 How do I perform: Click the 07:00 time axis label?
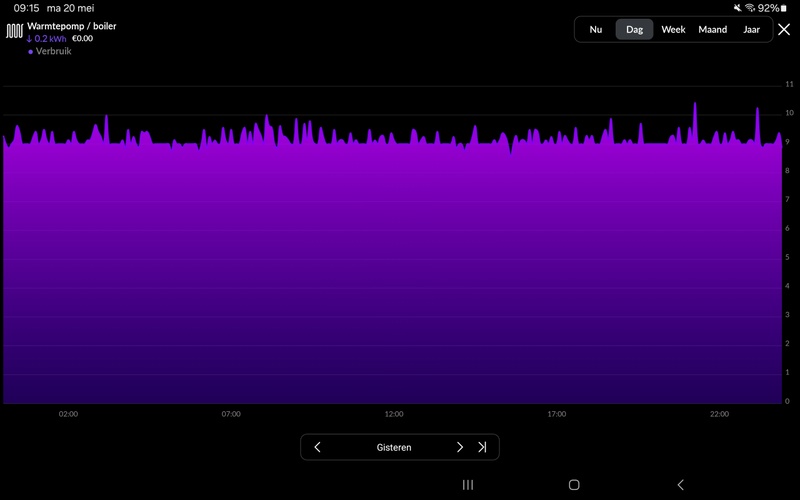231,414
